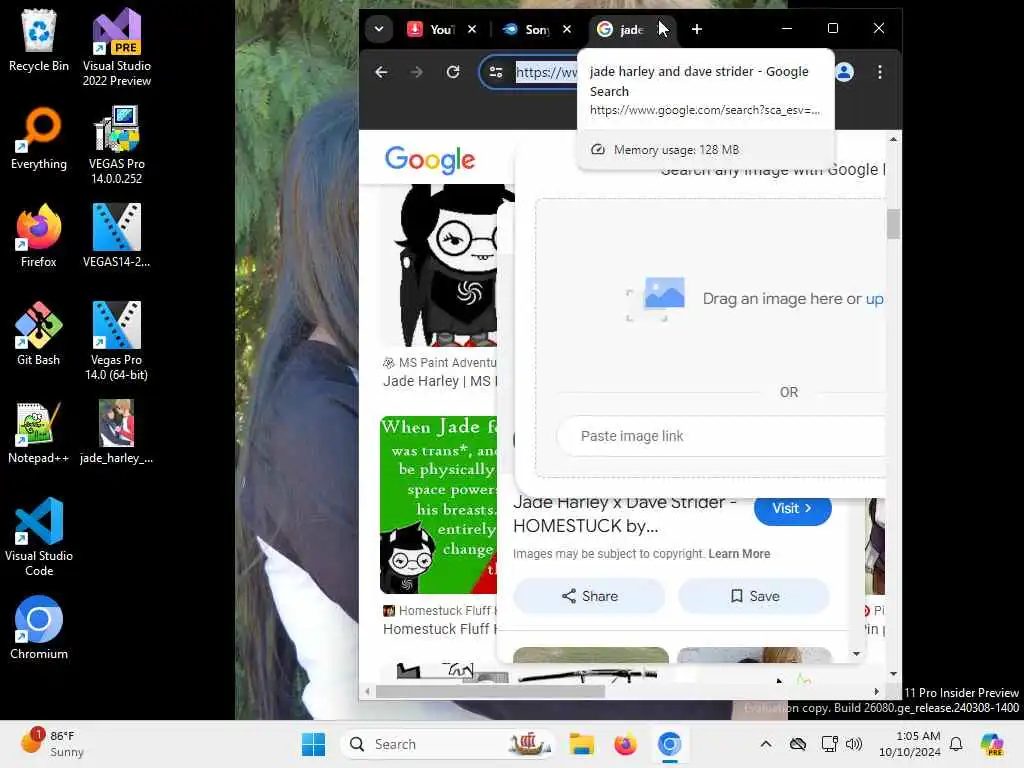Viewport: 1024px width, 768px height.
Task: Open File Explorer from taskbar
Action: click(x=581, y=744)
